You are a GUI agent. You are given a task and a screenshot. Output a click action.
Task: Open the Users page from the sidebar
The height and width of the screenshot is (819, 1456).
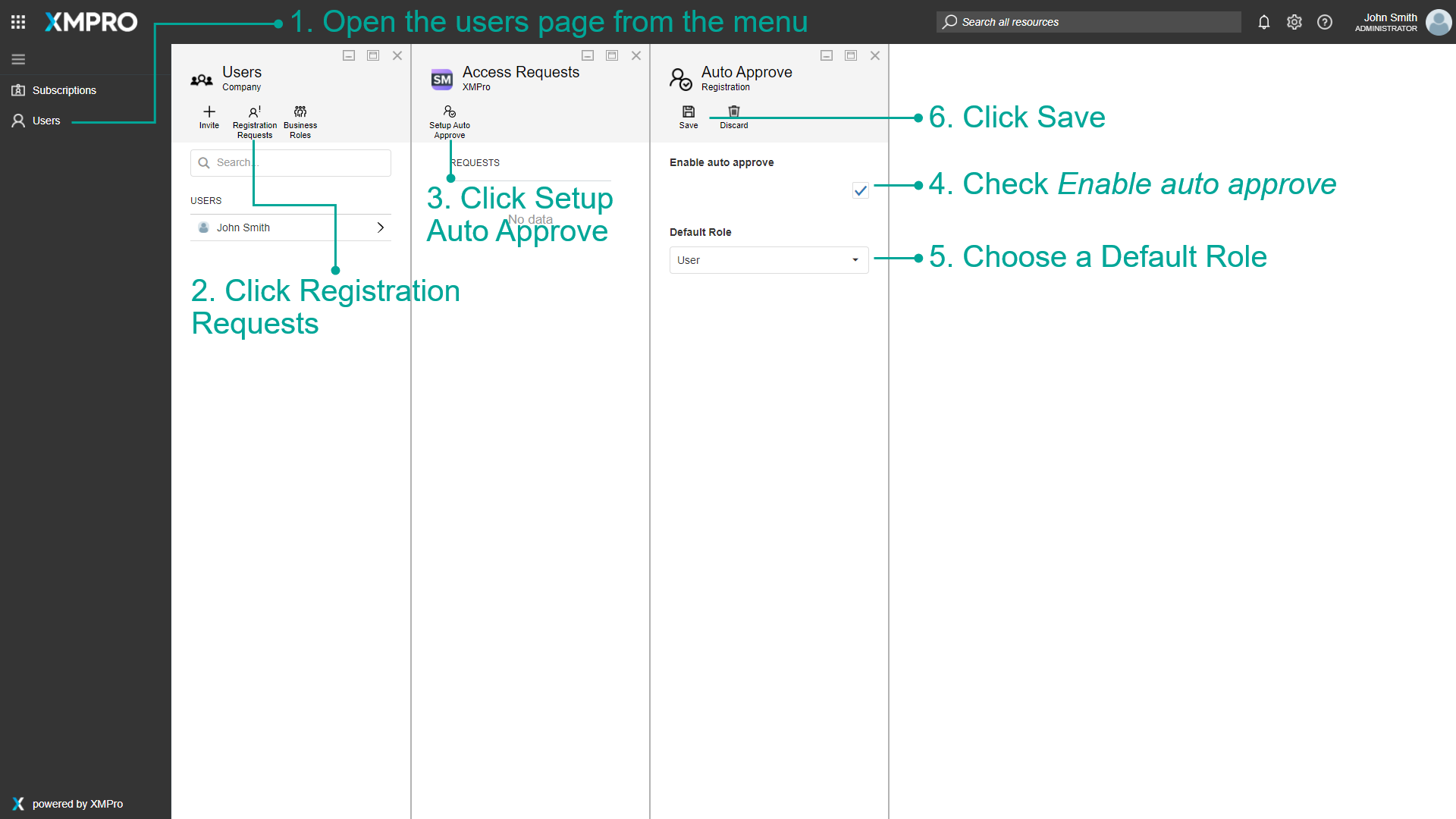pyautogui.click(x=46, y=120)
